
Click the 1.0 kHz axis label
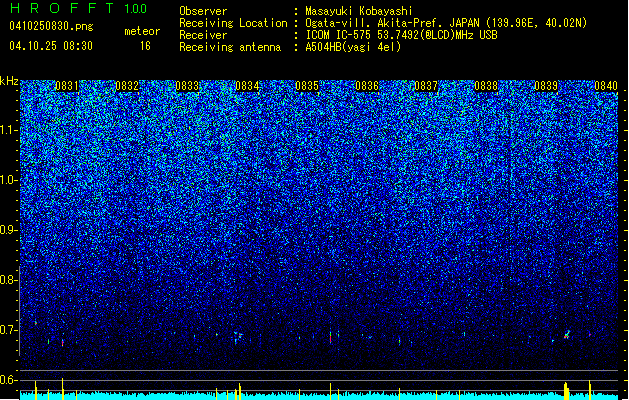(9, 180)
